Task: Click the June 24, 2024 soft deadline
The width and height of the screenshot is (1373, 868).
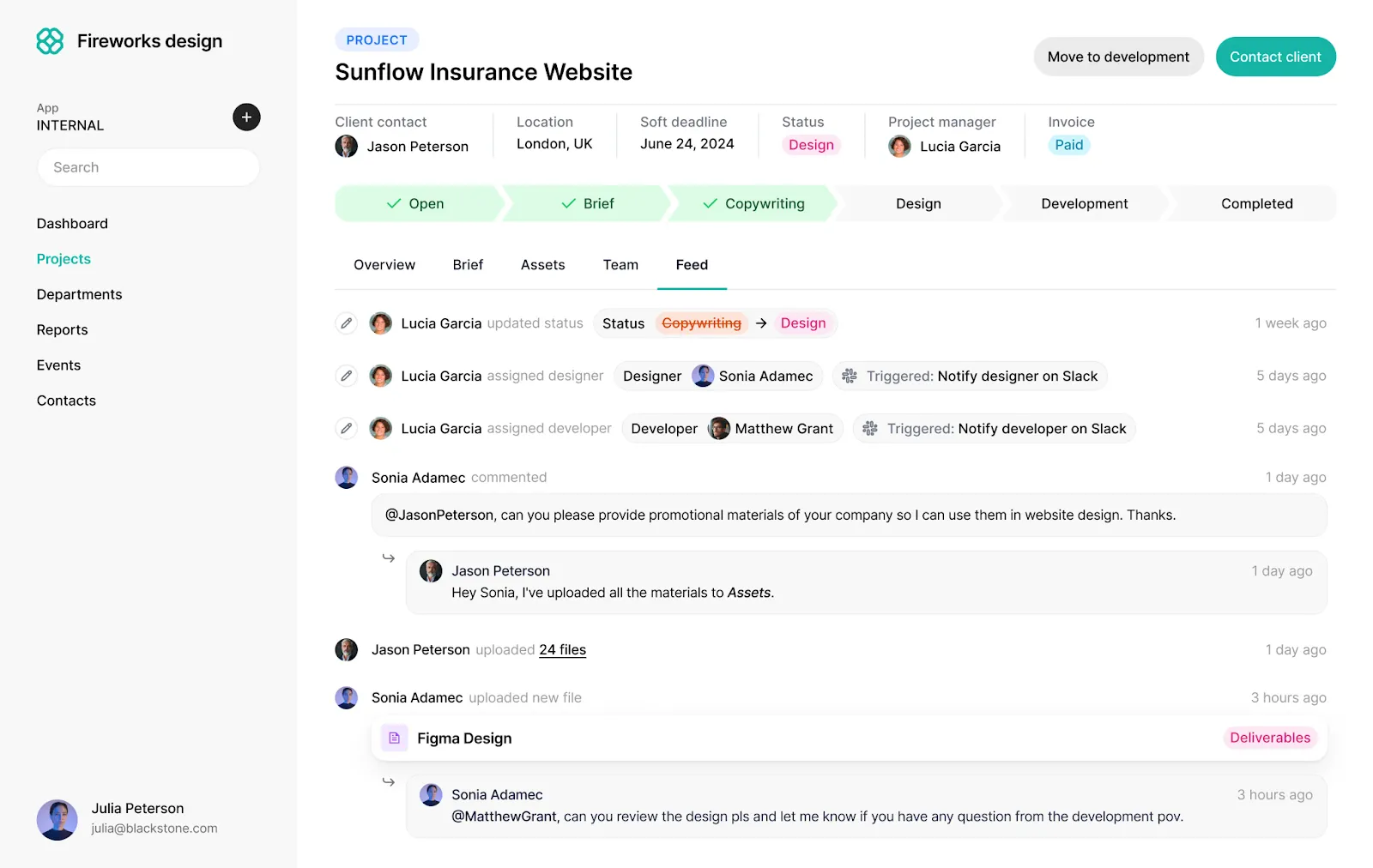Action: (x=687, y=144)
